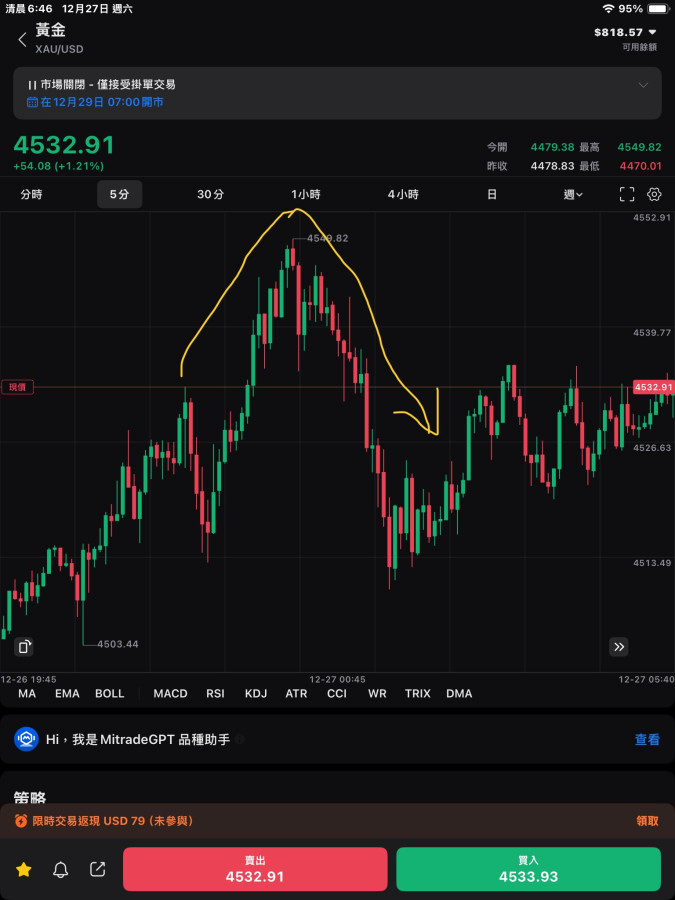The image size is (675, 900).
Task: Tap the 4532.91 price tag on axis
Action: 653,387
